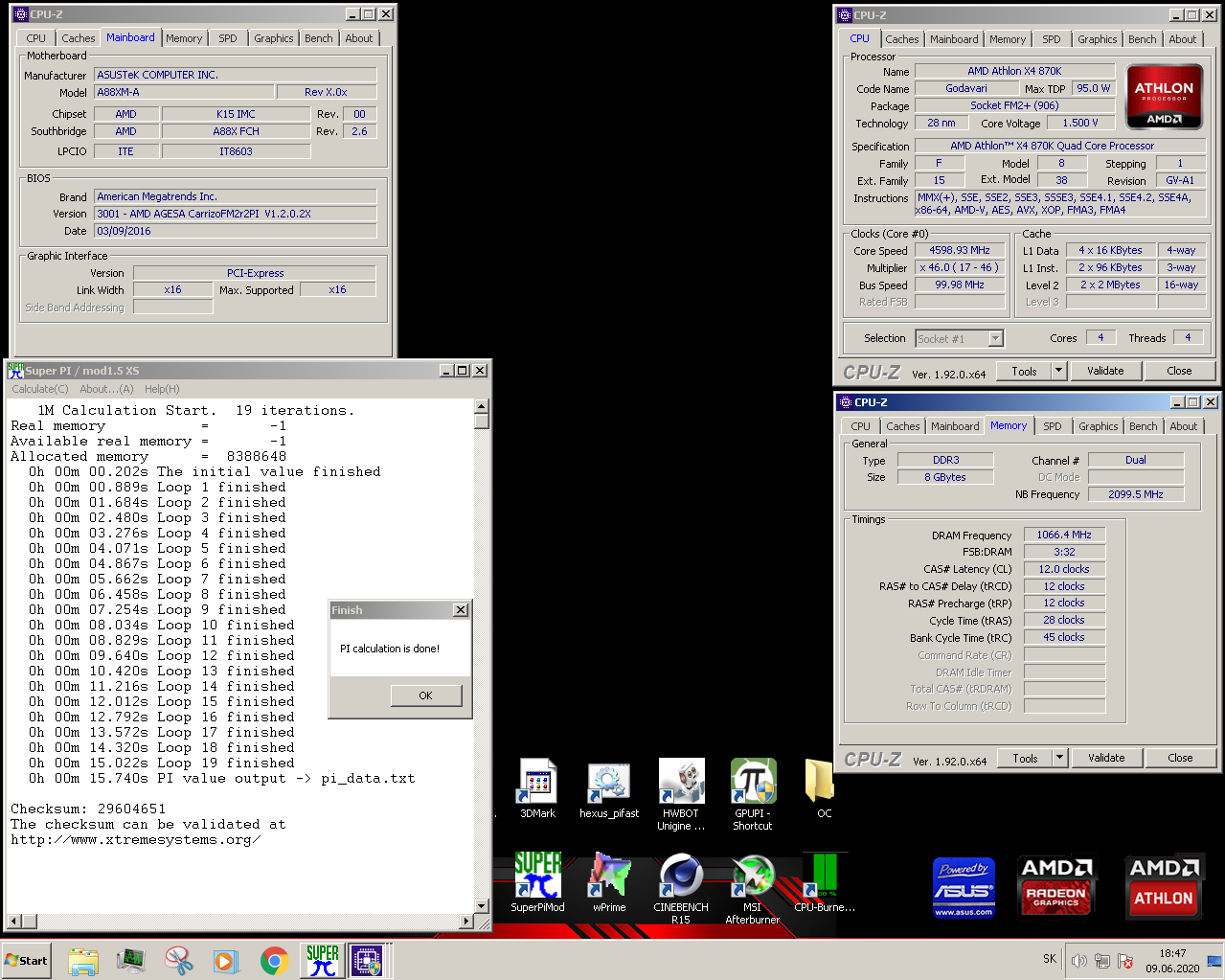Open the 3DMark desktop shortcut
This screenshot has width=1225, height=980.
pyautogui.click(x=537, y=788)
